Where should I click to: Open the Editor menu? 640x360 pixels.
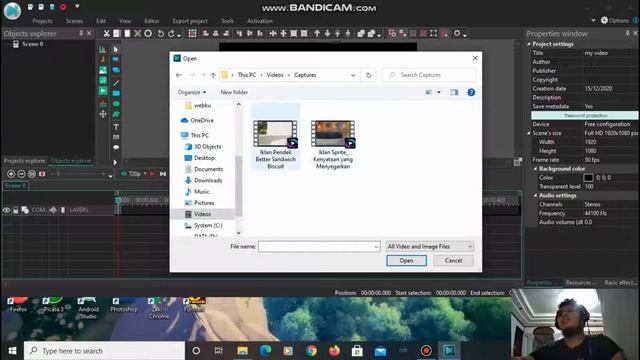(152, 21)
